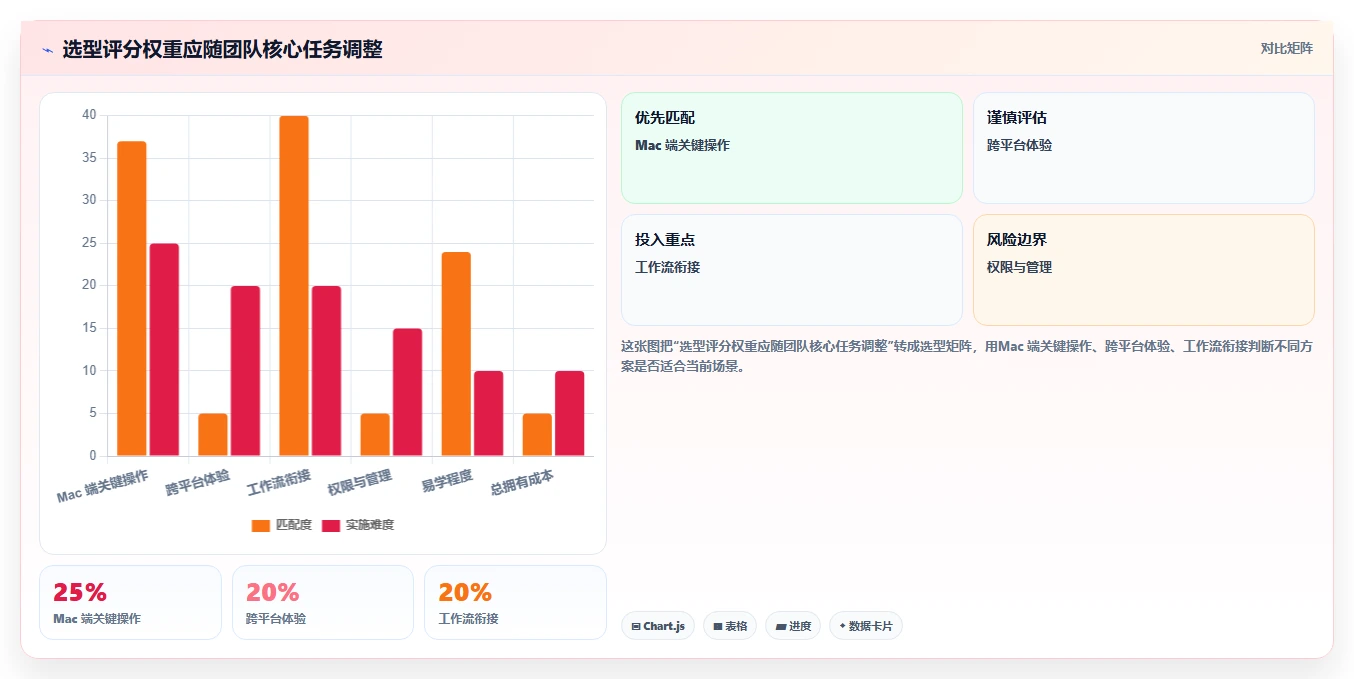Click the 权限与管理 x-axis label

click(x=360, y=483)
